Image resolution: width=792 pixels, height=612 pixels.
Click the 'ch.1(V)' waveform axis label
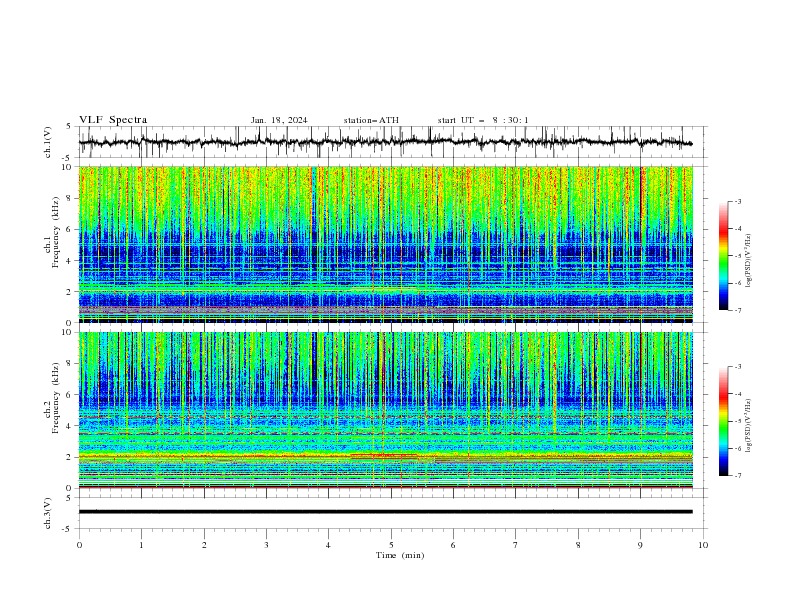point(48,142)
